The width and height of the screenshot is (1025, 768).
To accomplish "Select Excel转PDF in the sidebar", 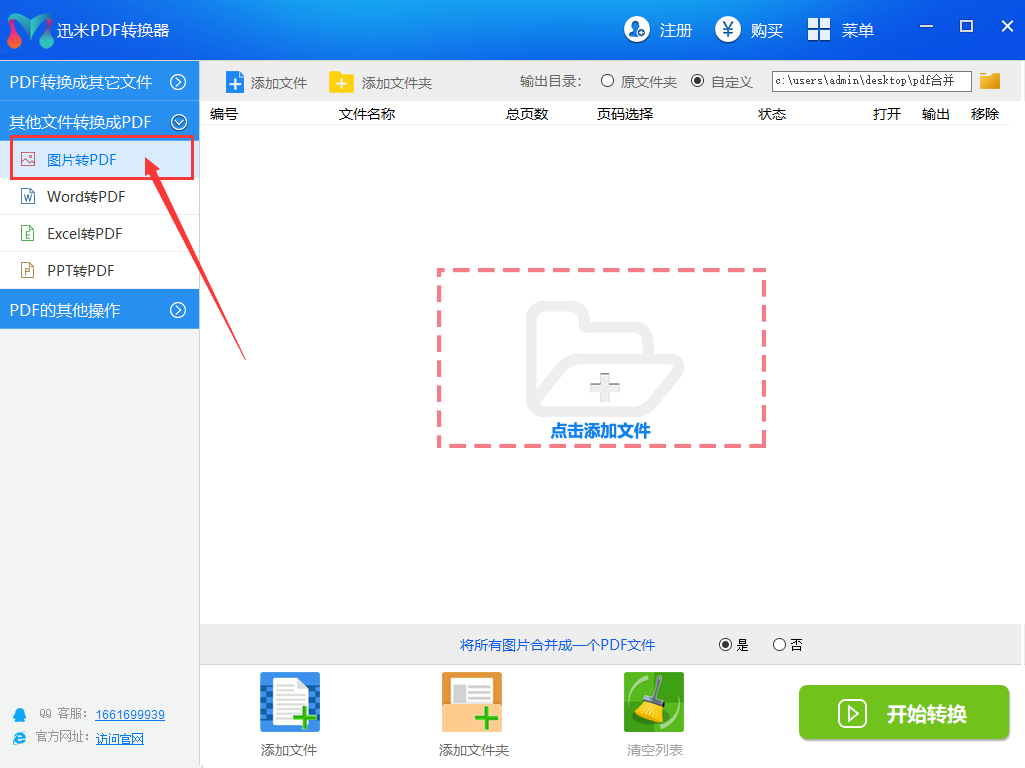I will pos(84,234).
